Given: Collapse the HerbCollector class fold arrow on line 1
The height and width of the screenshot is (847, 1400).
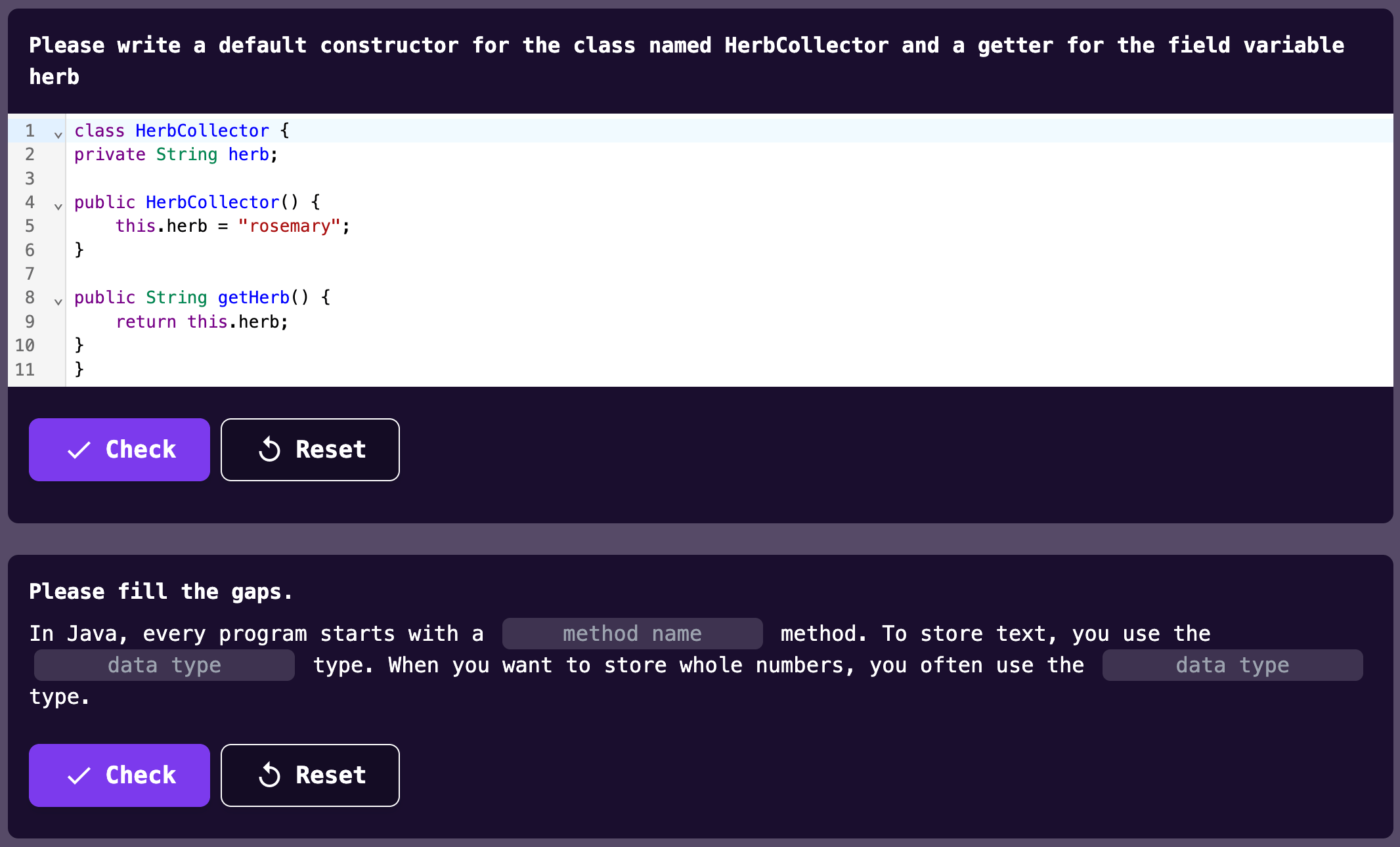Looking at the screenshot, I should (58, 135).
